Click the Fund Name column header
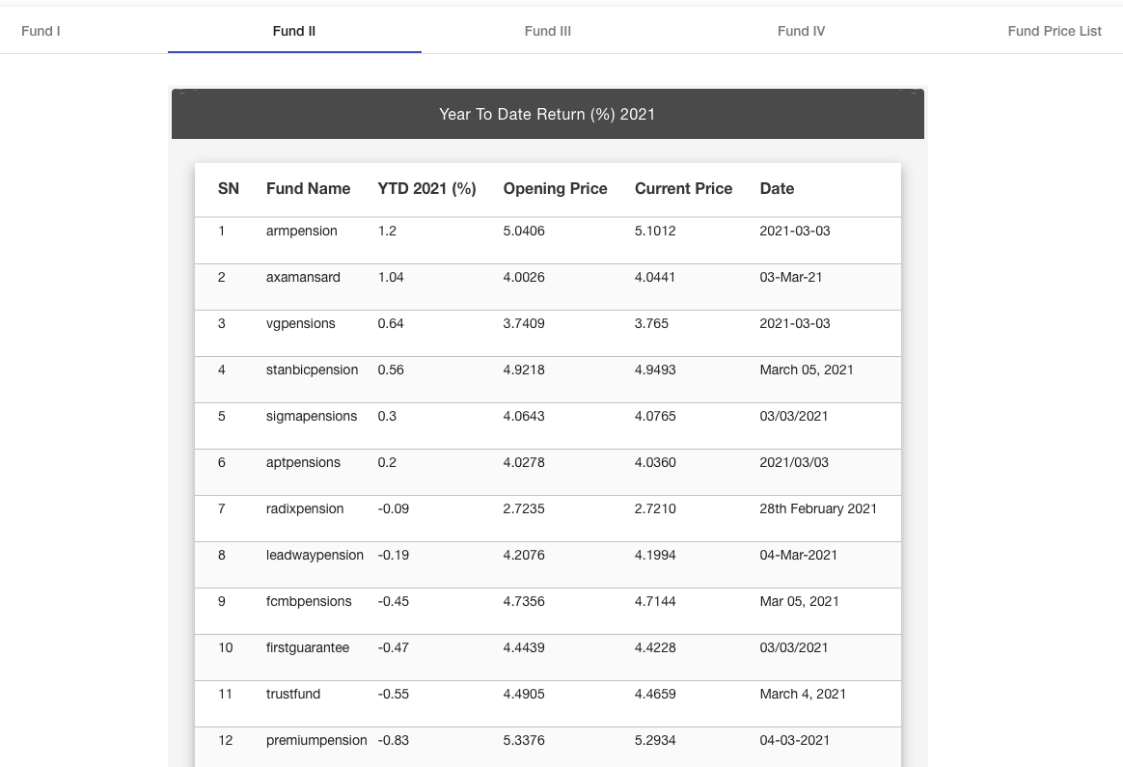 coord(308,189)
